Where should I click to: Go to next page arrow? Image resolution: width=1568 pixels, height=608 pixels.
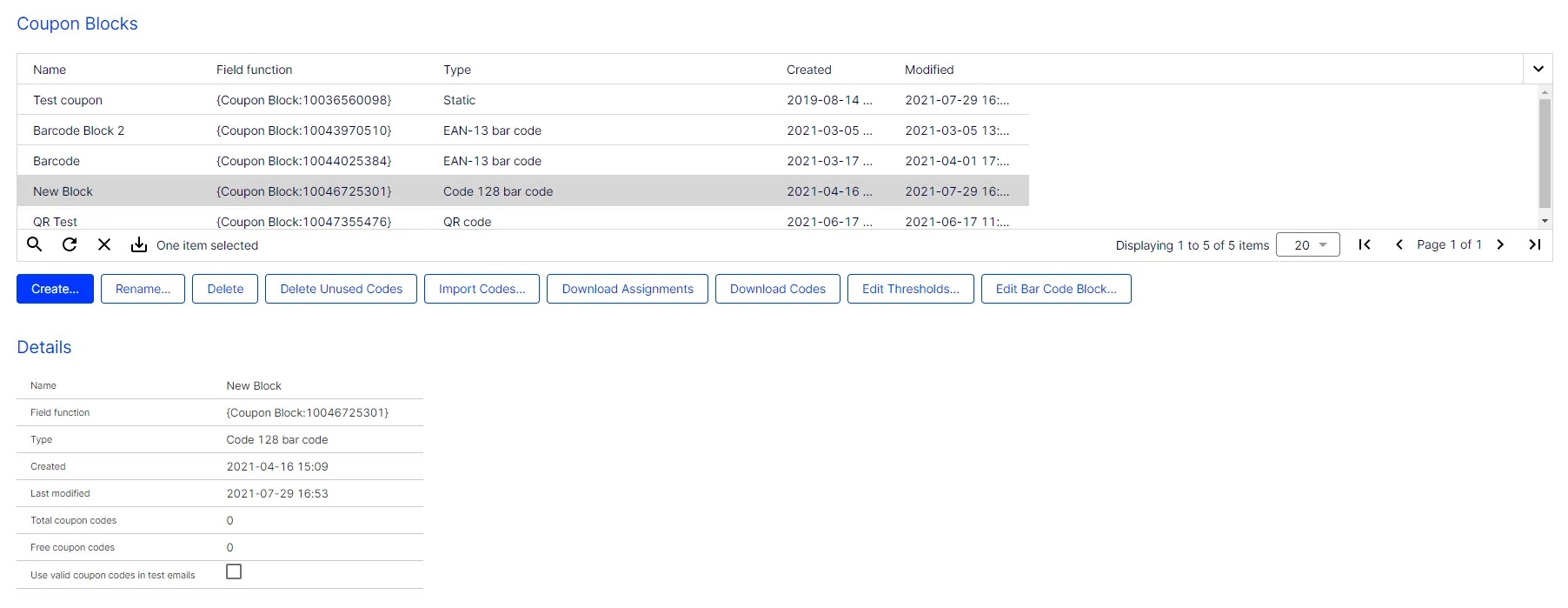point(1500,244)
